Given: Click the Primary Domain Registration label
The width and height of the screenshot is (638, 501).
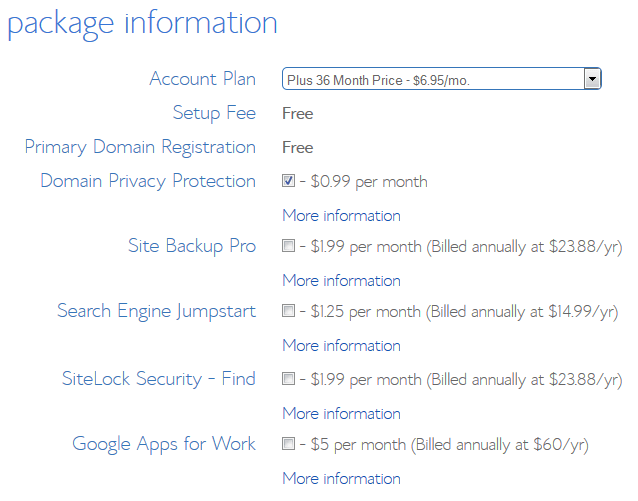Looking at the screenshot, I should pyautogui.click(x=140, y=147).
